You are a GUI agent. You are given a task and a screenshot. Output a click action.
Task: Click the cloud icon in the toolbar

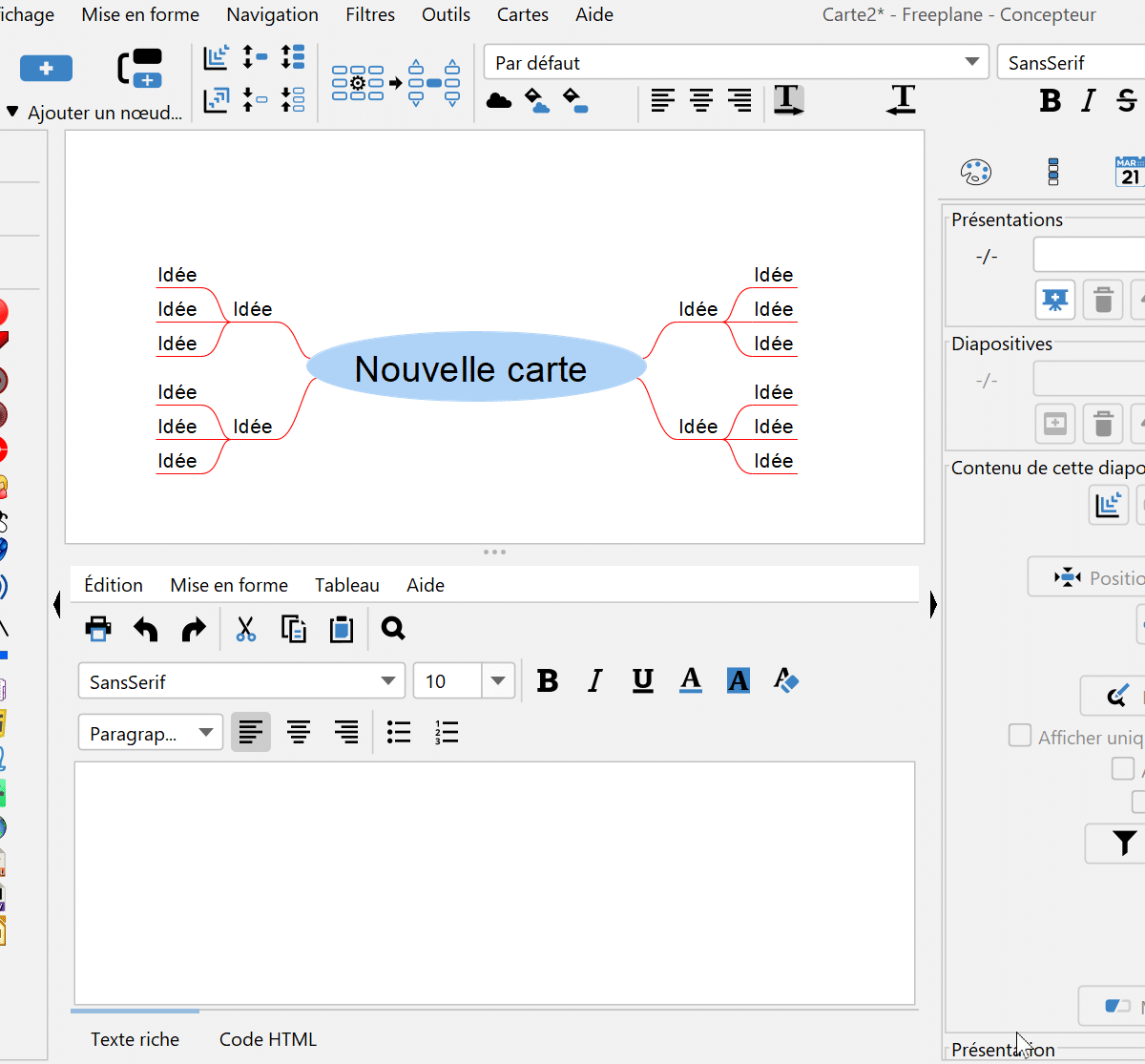click(499, 100)
